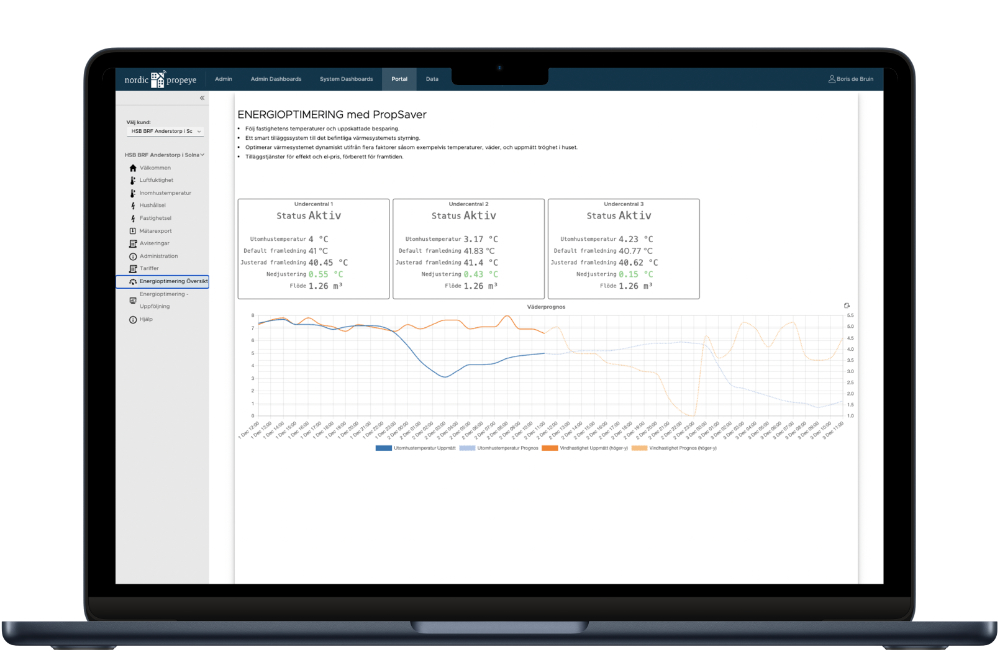This screenshot has width=1000, height=652.
Task: Select the Portal tab
Action: (399, 79)
